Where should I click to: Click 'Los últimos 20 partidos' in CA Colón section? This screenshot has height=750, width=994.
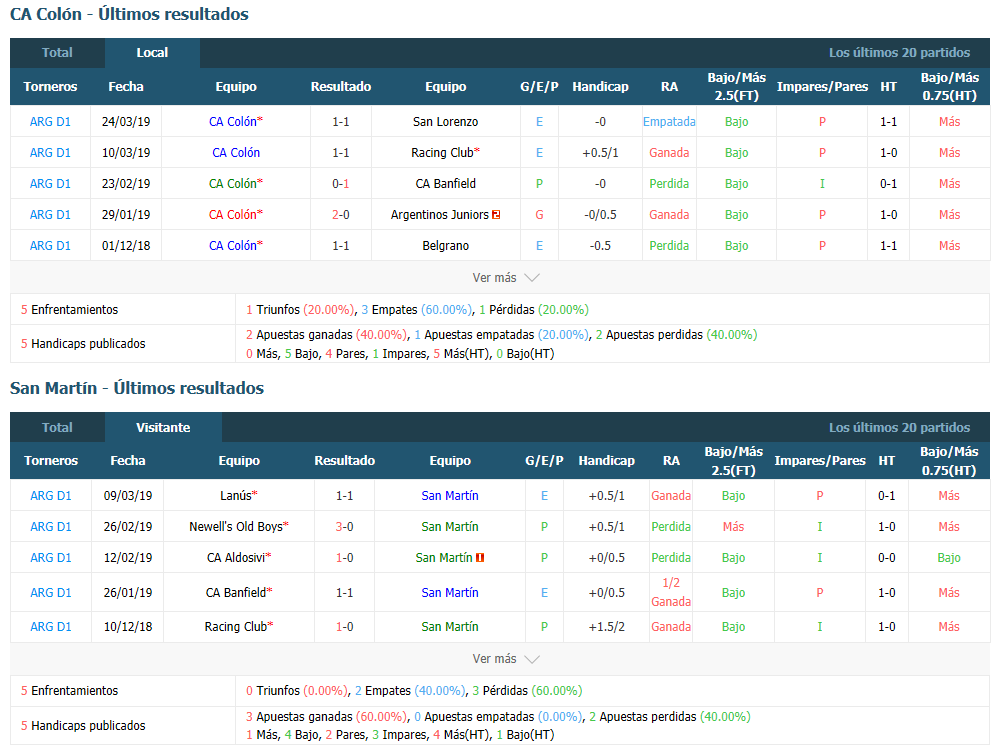tap(899, 53)
